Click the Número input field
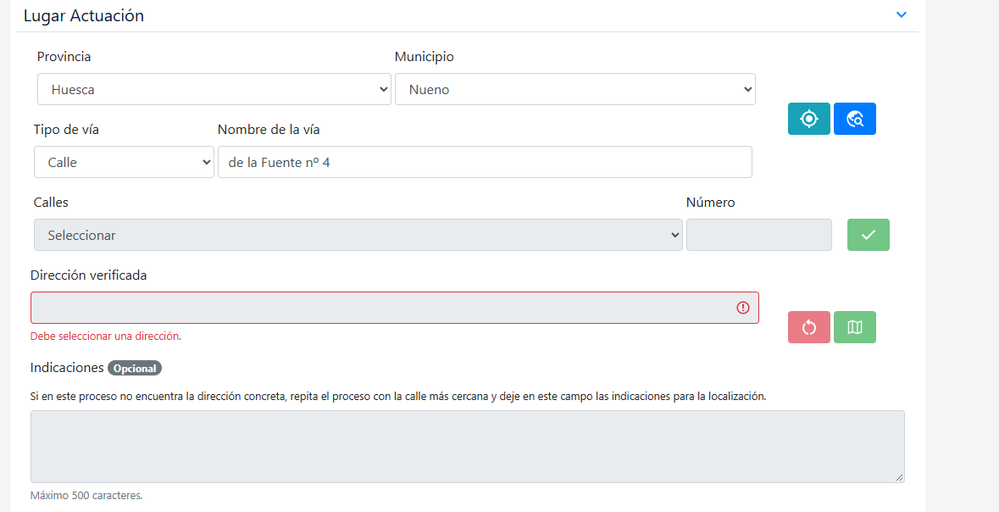This screenshot has width=999, height=512. pos(759,235)
